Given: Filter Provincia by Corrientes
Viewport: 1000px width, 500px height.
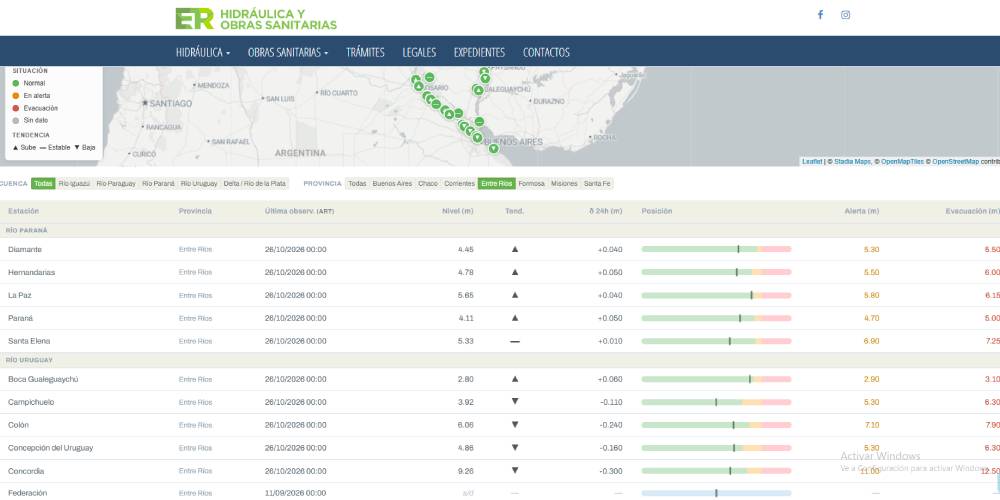Looking at the screenshot, I should click(x=459, y=184).
